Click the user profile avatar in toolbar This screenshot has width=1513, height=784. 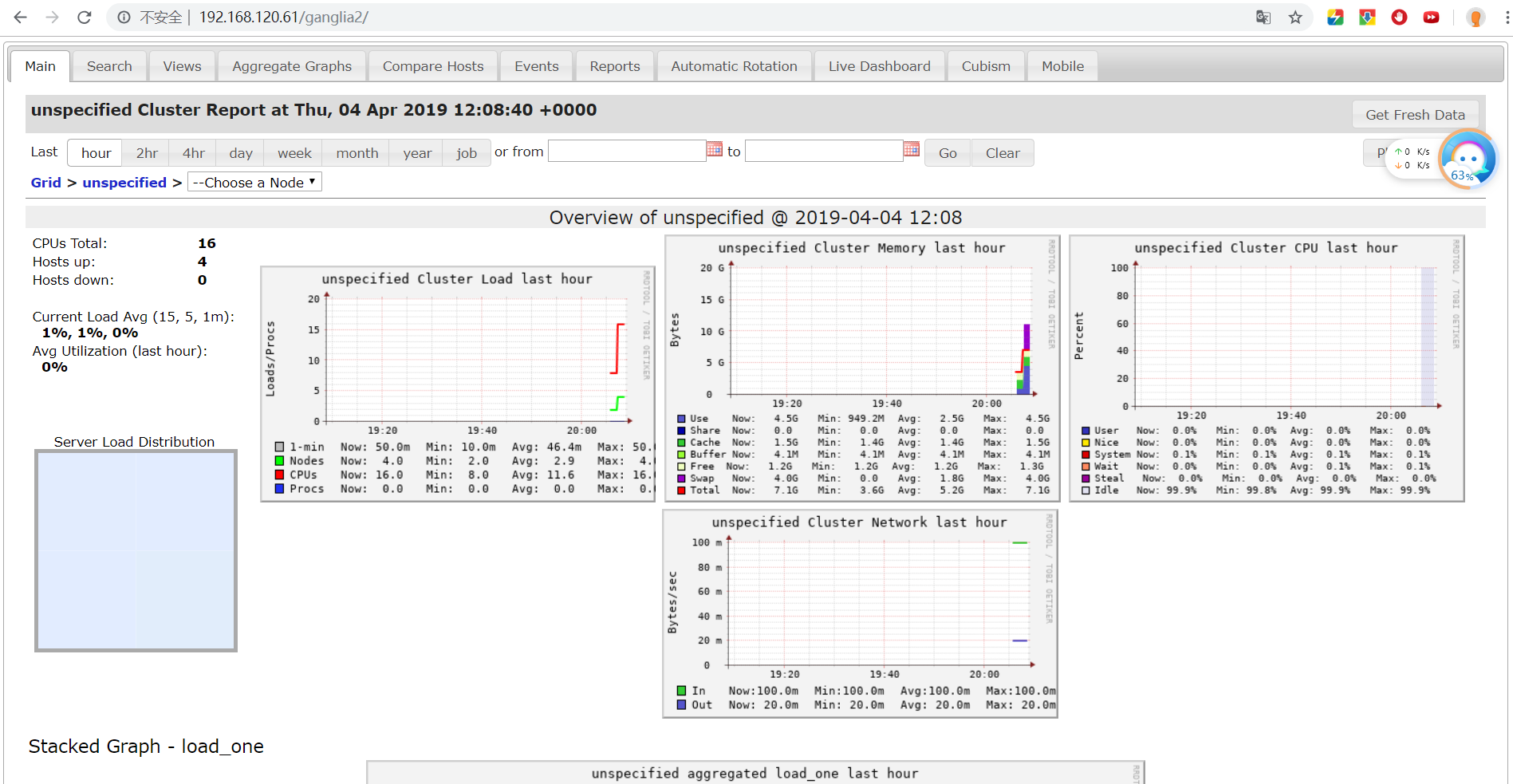coord(1476,17)
